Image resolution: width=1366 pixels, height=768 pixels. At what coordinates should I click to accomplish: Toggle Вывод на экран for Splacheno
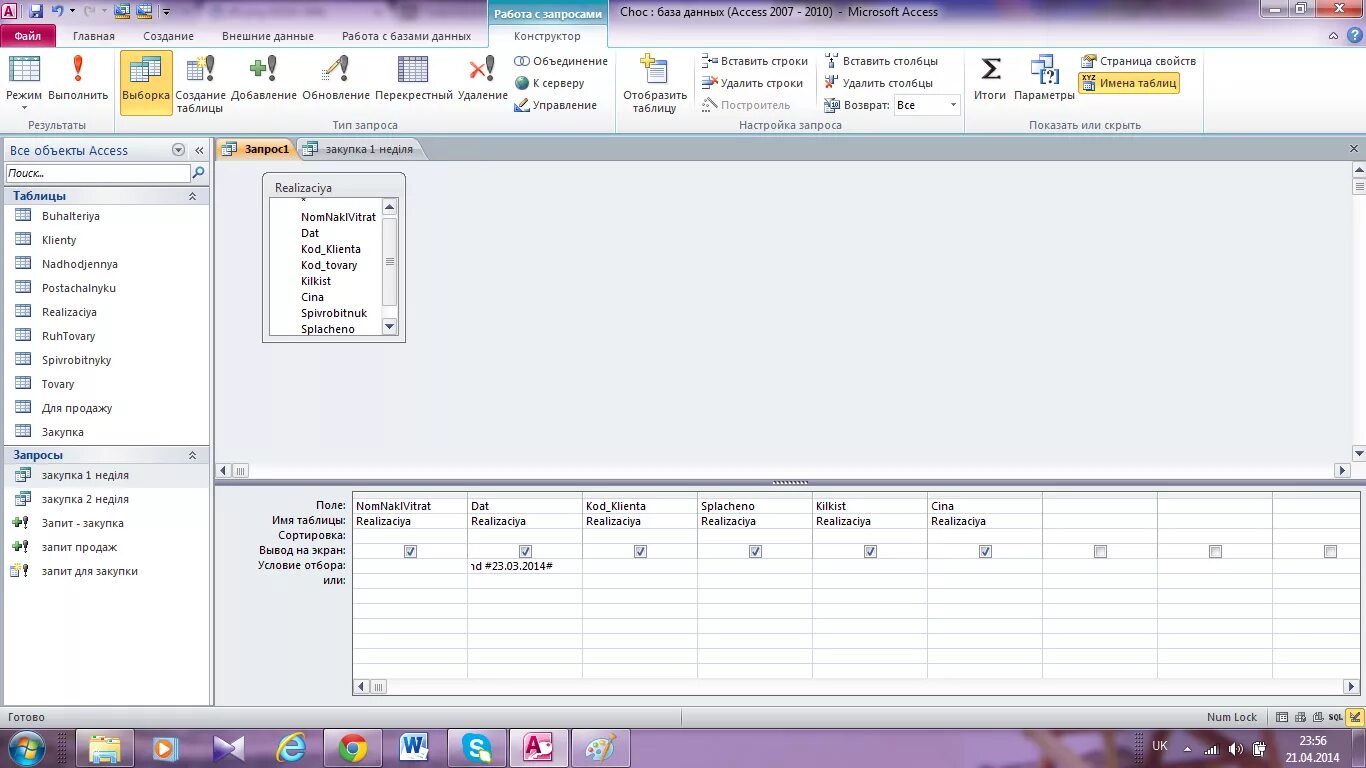(x=755, y=551)
